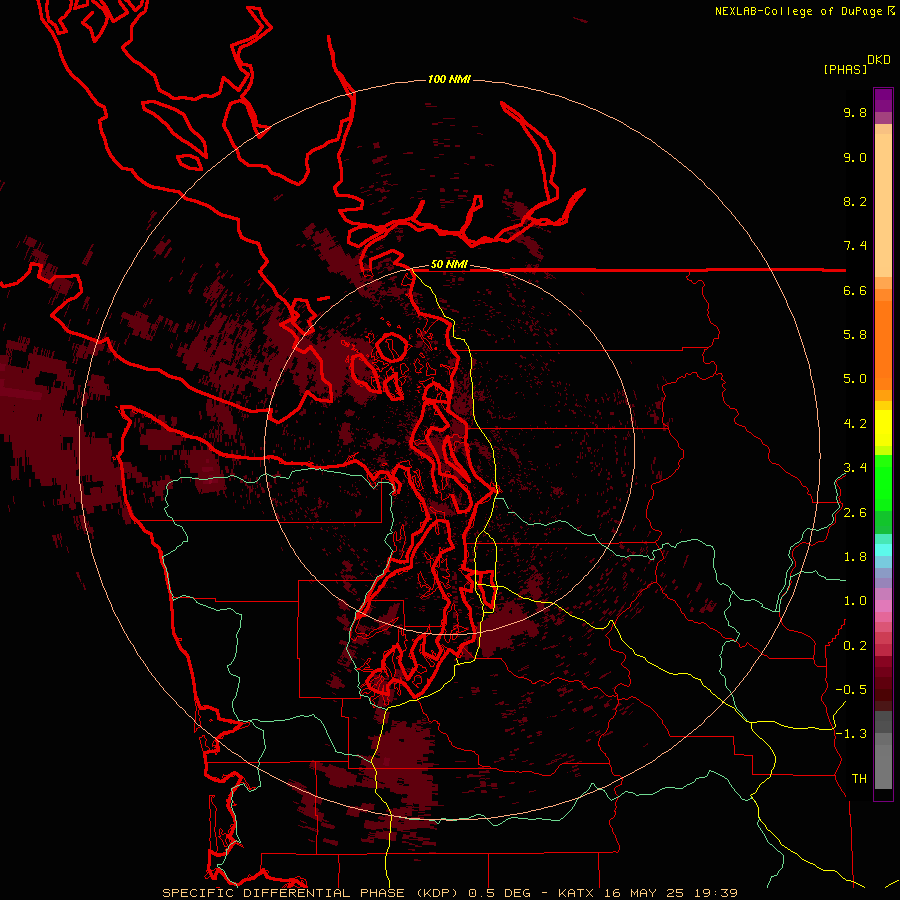Click the bright green segment of the color scale
Image resolution: width=900 pixels, height=900 pixels.
(x=883, y=483)
